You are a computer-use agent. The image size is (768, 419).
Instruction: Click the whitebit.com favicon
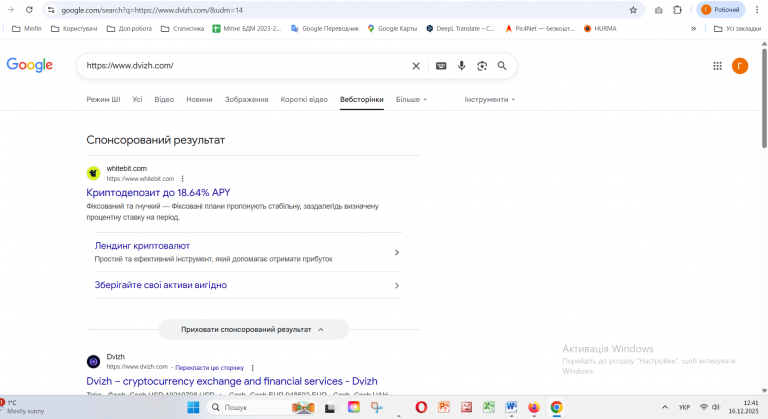(x=93, y=173)
